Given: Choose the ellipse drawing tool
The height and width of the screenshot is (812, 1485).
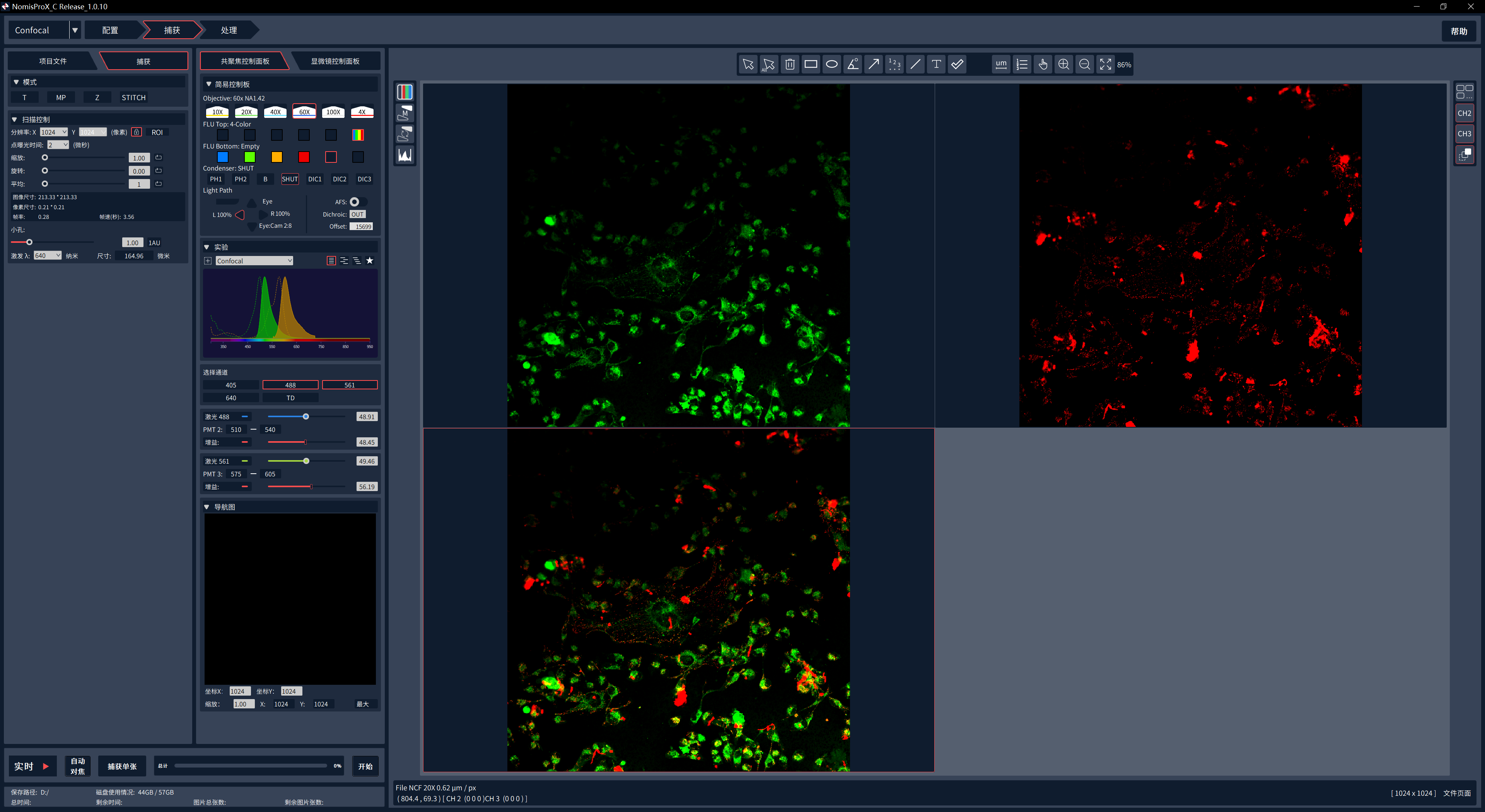Looking at the screenshot, I should pyautogui.click(x=831, y=65).
